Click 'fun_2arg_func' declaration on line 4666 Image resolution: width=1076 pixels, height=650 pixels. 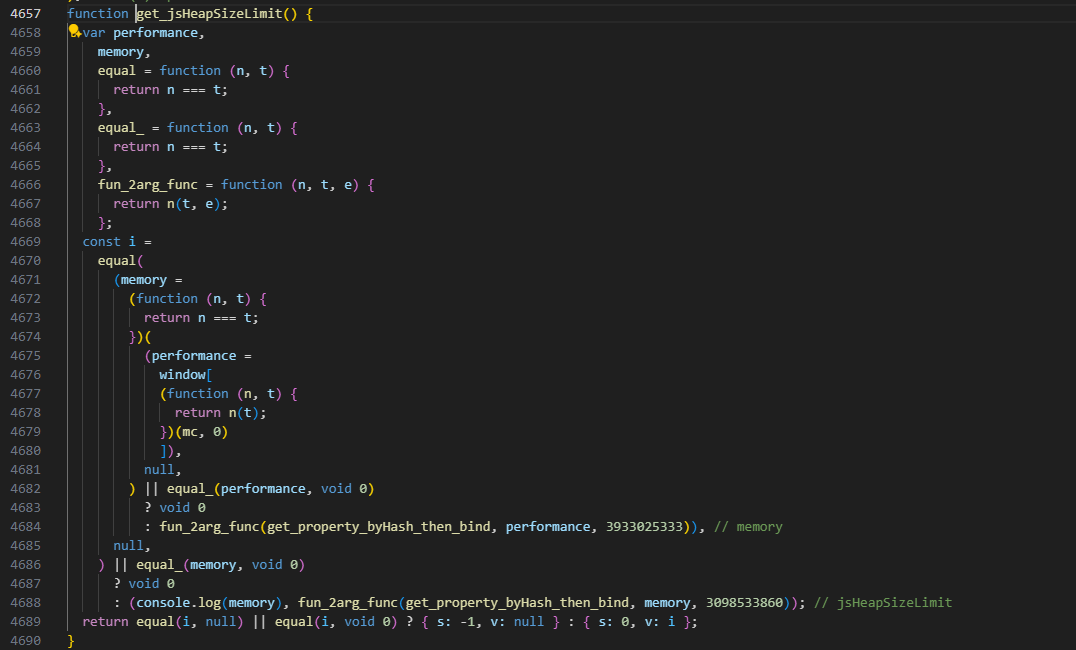point(148,185)
